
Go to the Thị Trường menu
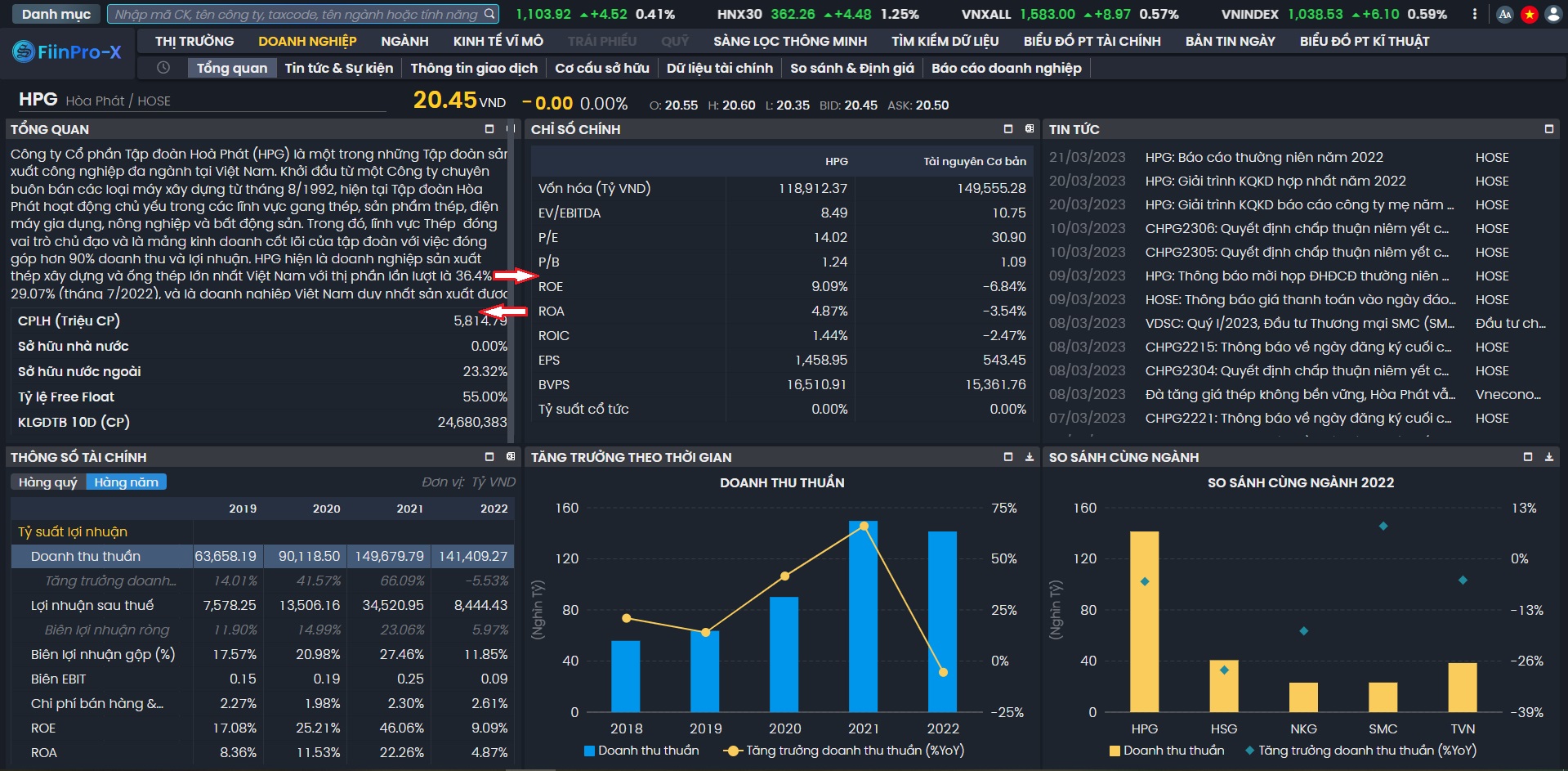[194, 41]
